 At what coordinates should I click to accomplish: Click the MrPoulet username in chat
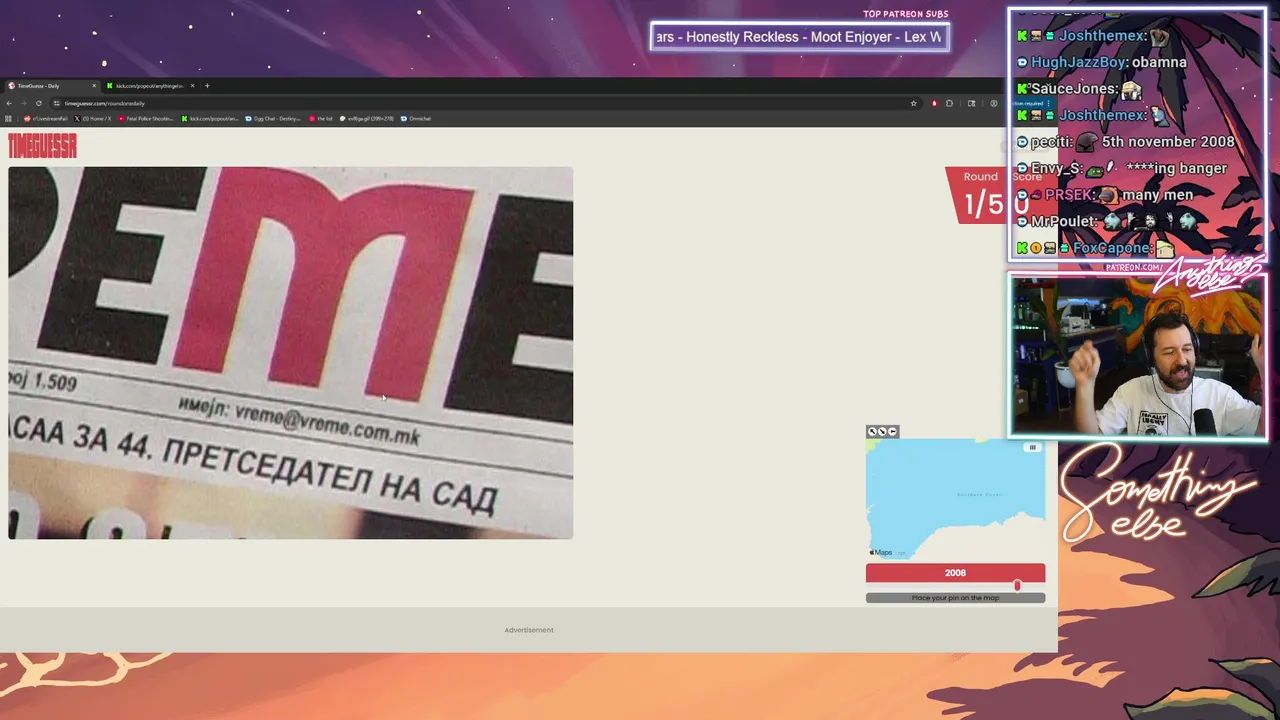click(1065, 221)
